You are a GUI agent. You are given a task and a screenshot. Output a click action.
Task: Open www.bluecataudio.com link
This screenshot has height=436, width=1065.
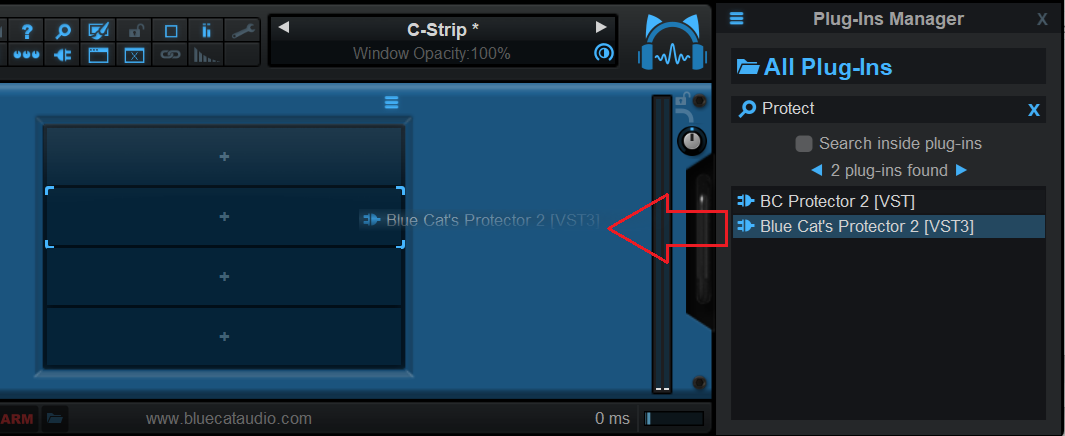(229, 418)
